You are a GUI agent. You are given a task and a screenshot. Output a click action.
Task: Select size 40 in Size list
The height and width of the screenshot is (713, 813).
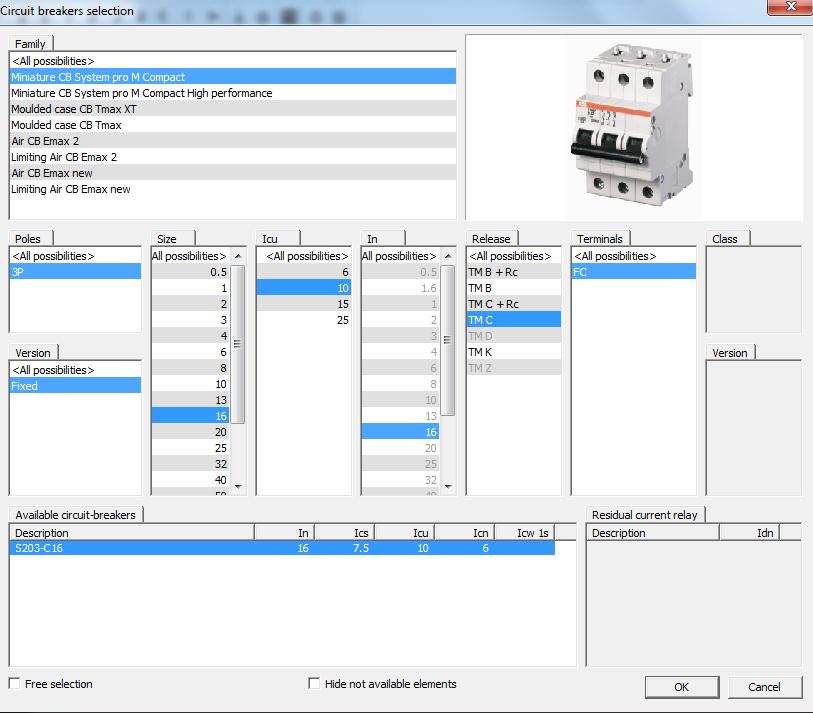(191, 480)
